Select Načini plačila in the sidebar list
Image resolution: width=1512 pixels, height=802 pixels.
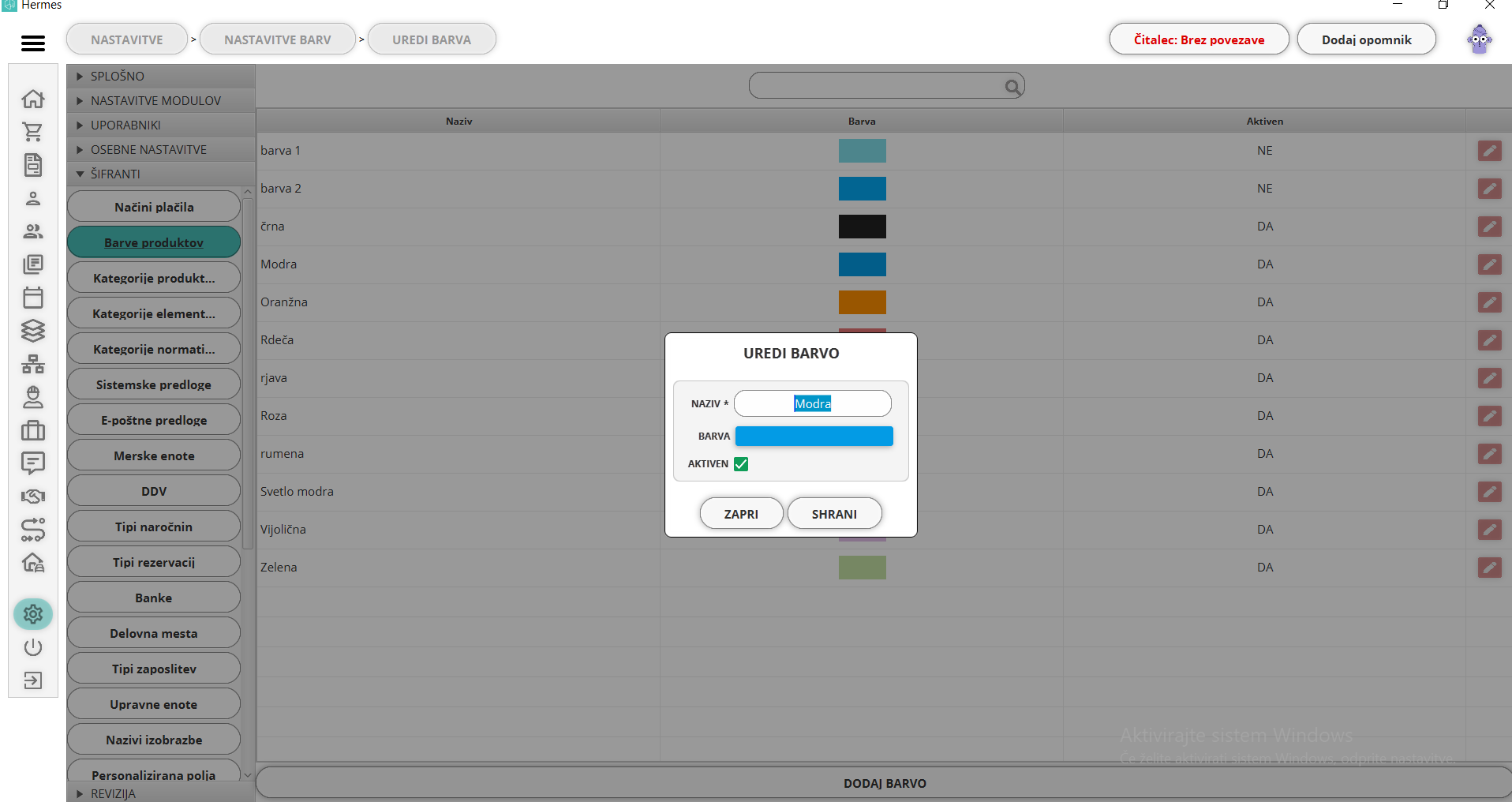point(154,207)
